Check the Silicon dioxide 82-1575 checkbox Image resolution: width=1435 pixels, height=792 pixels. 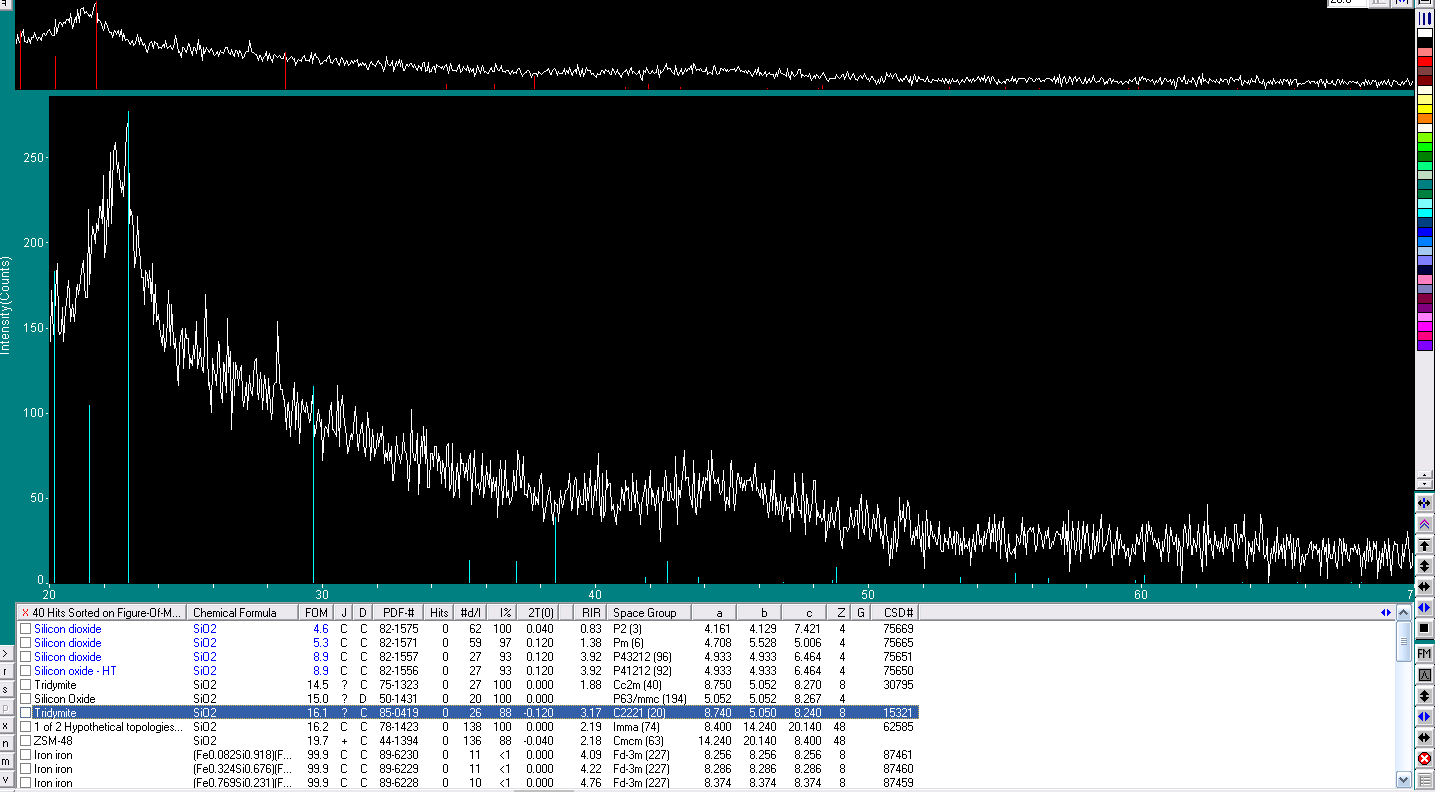pos(26,629)
